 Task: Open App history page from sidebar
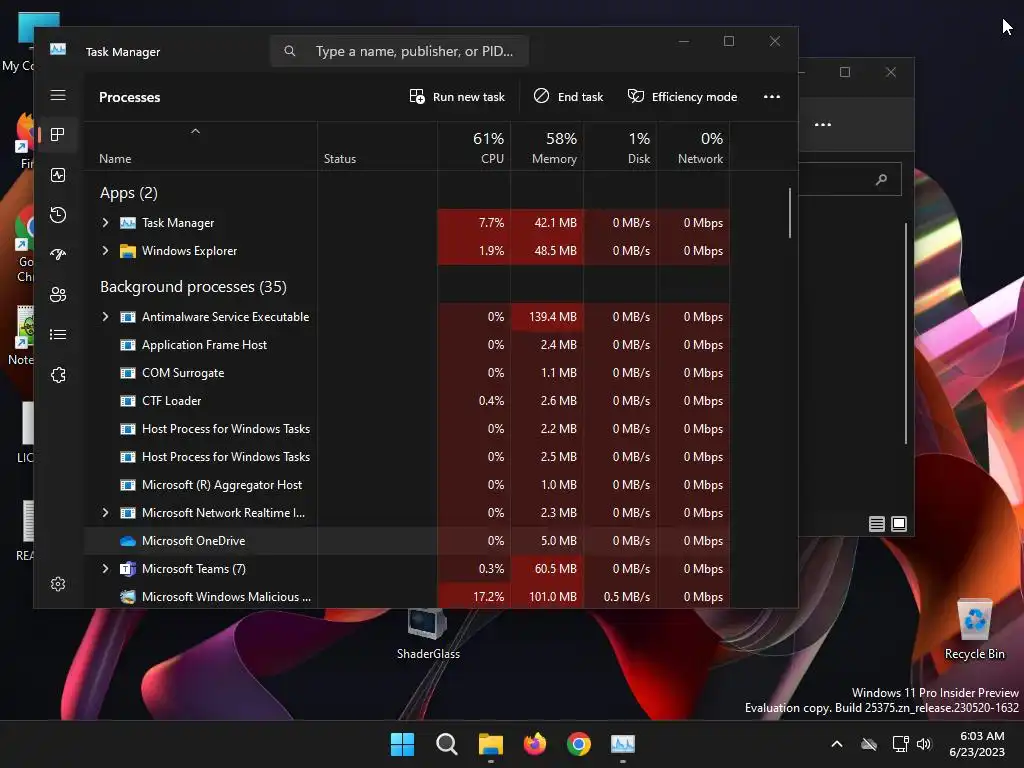(x=58, y=215)
